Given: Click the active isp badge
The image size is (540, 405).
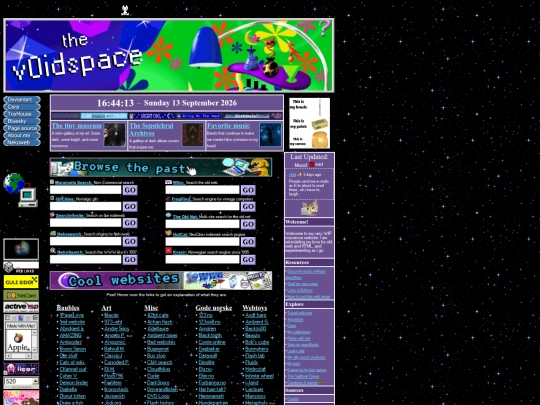Looking at the screenshot, I should 21,307.
